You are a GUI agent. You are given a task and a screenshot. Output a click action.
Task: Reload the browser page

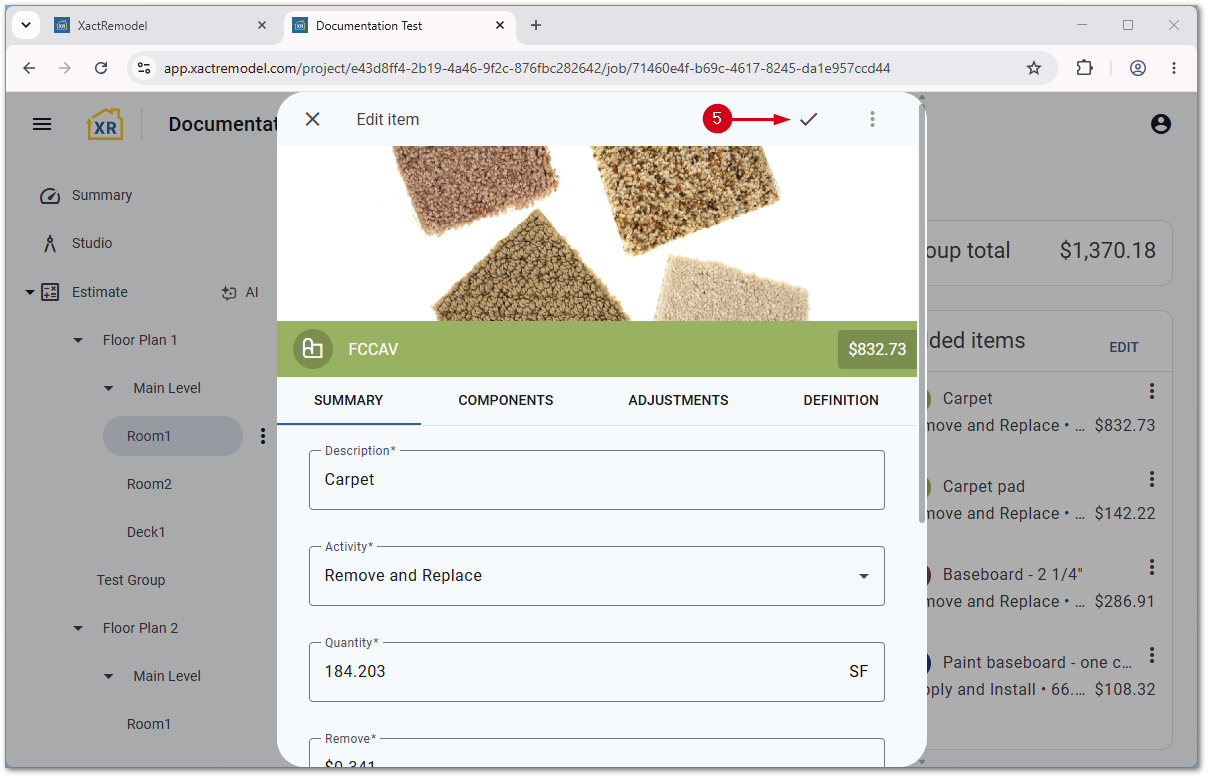(x=101, y=68)
